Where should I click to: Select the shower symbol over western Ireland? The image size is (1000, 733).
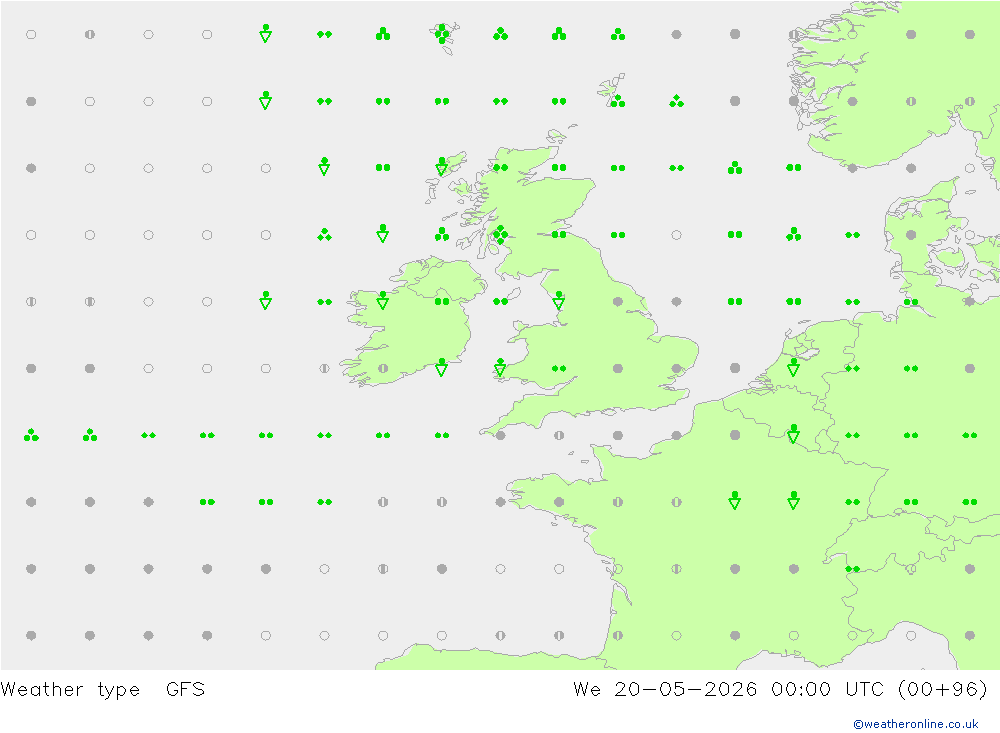pos(383,300)
